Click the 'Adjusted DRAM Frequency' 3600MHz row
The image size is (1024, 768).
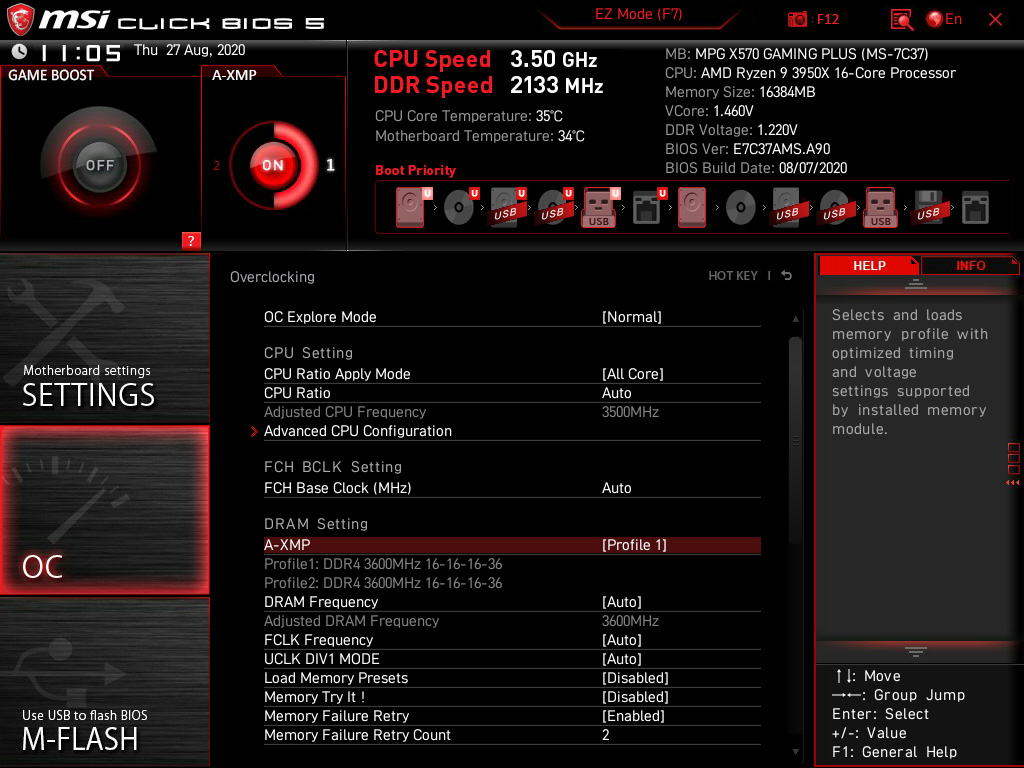(x=512, y=620)
